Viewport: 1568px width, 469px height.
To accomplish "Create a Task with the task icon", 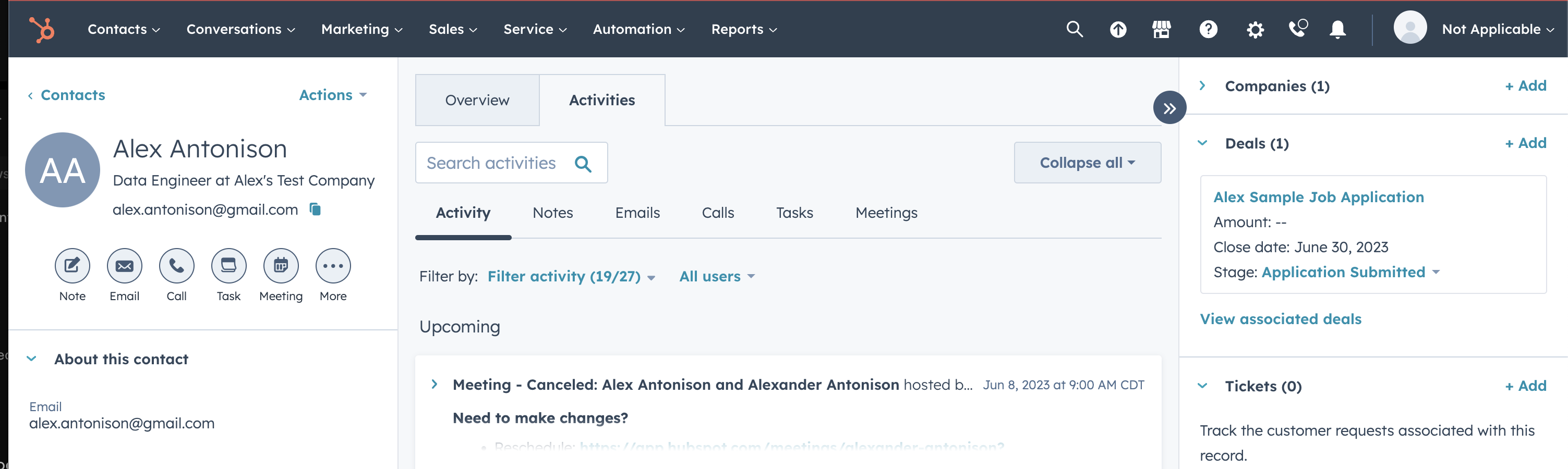I will pos(229,266).
